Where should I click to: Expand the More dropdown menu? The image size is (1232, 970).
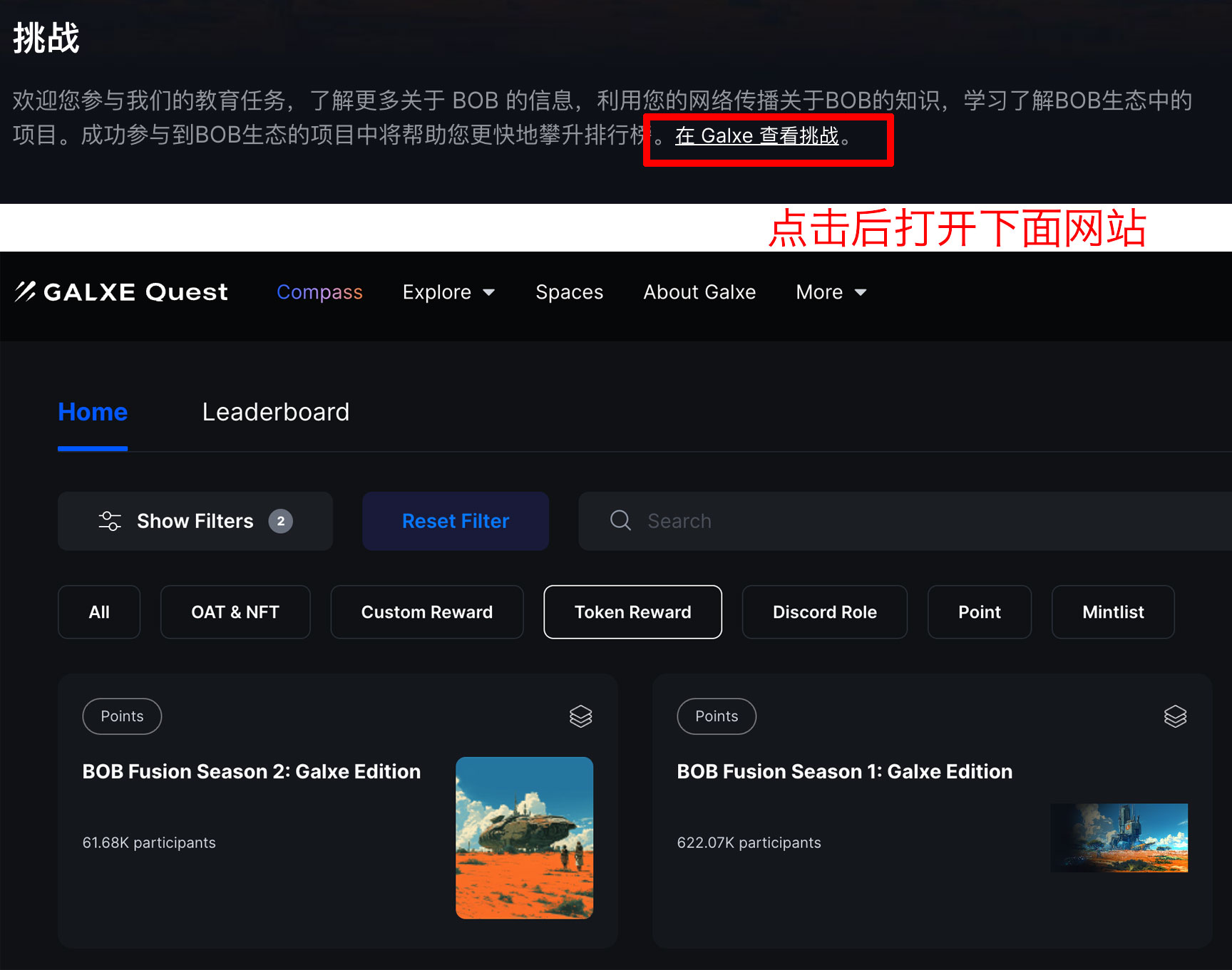[831, 292]
